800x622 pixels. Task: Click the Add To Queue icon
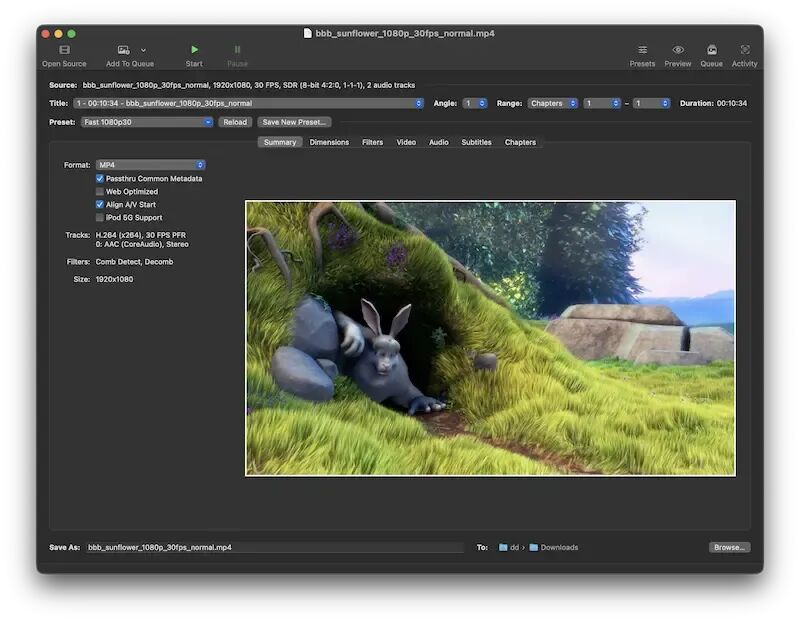123,50
